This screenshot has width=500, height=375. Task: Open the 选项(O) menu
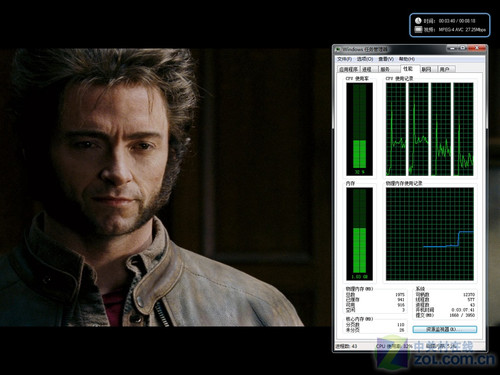(365, 59)
